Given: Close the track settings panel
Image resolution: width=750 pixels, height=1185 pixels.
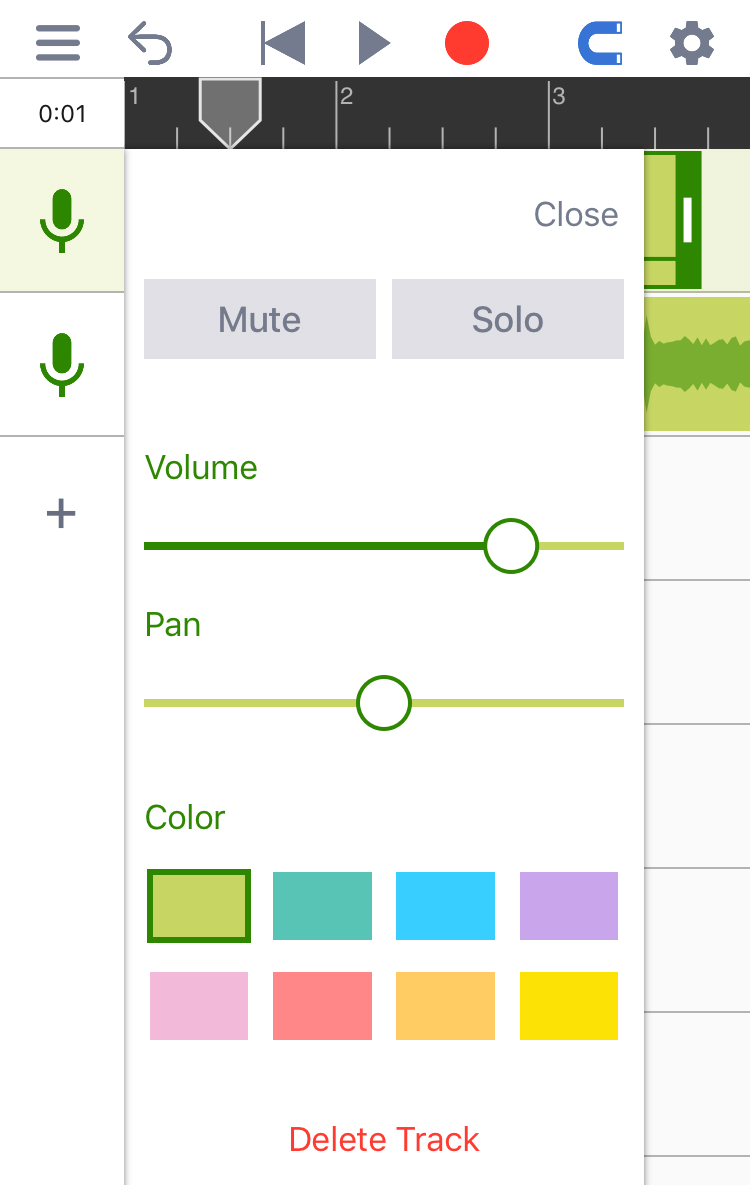Looking at the screenshot, I should [576, 215].
